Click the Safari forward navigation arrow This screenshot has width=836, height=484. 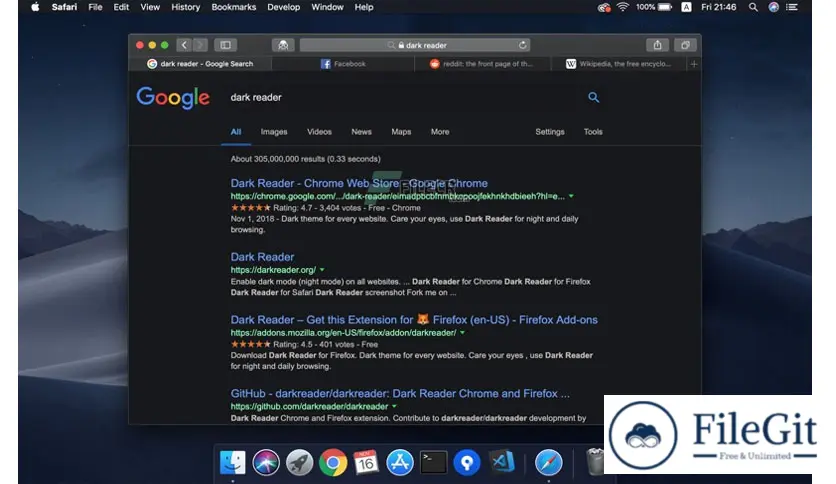(200, 45)
